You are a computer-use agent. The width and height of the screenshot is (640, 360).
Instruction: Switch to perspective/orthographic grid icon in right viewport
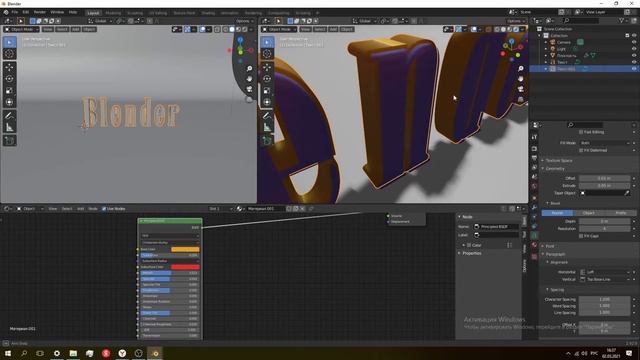point(520,99)
